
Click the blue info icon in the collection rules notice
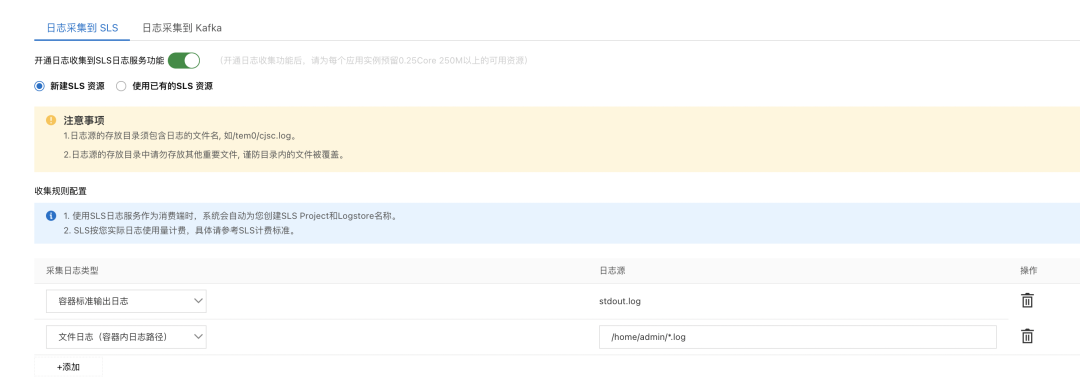[51, 216]
